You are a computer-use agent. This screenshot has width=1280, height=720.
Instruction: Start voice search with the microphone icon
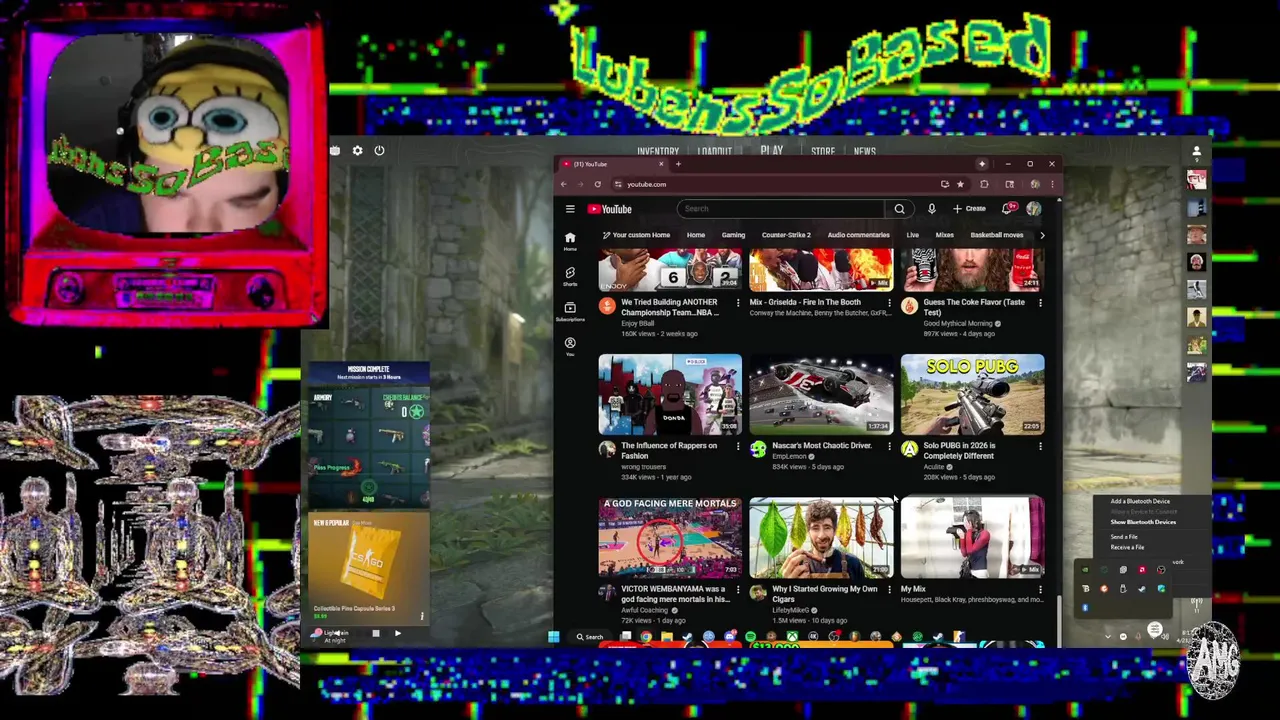pos(931,209)
